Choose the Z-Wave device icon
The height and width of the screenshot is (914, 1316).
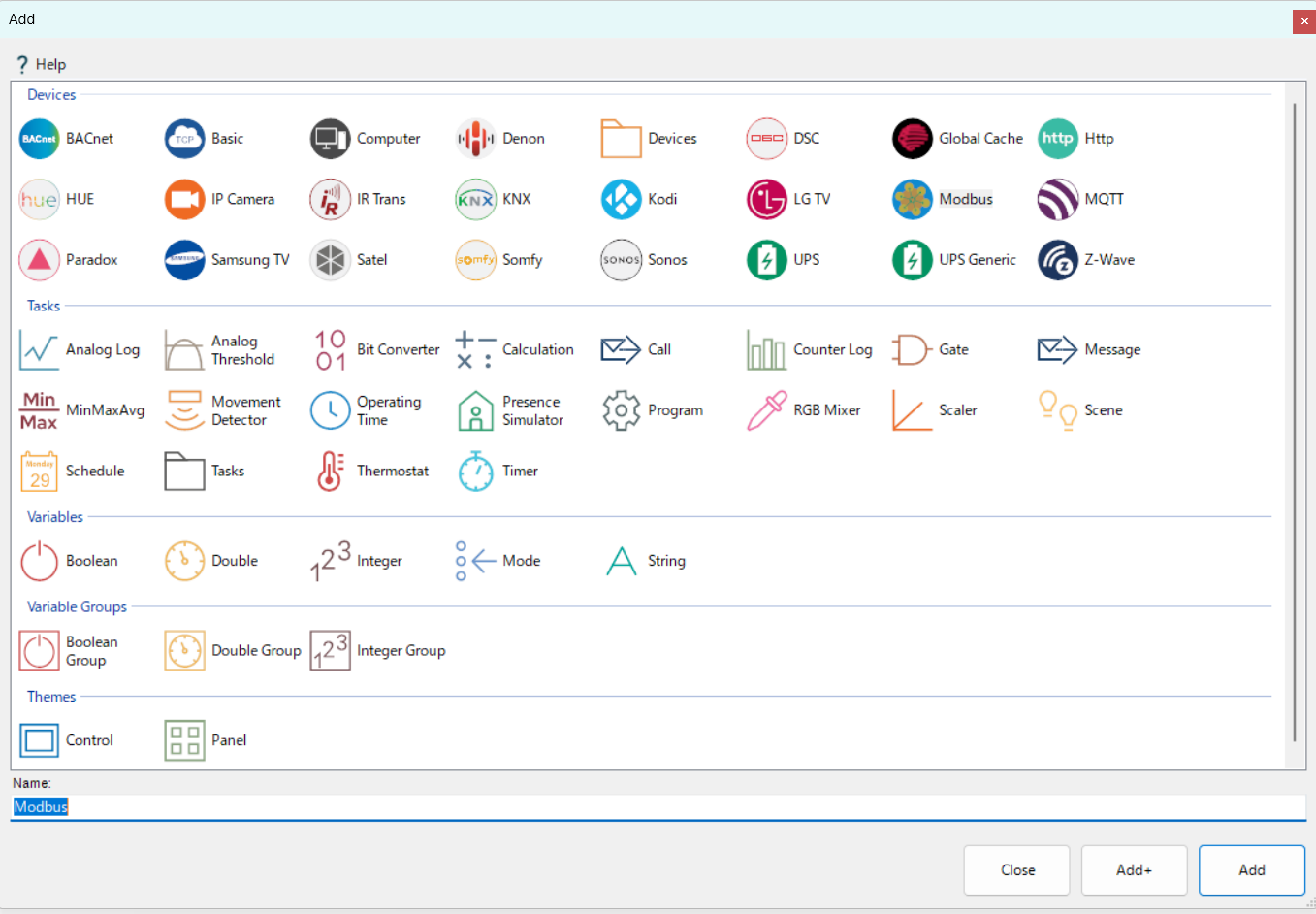point(1058,260)
